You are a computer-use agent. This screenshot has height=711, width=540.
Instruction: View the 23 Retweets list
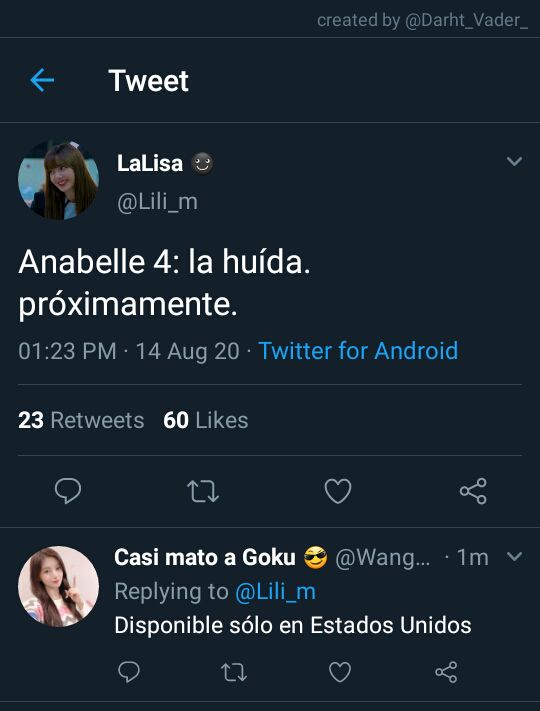click(x=81, y=420)
